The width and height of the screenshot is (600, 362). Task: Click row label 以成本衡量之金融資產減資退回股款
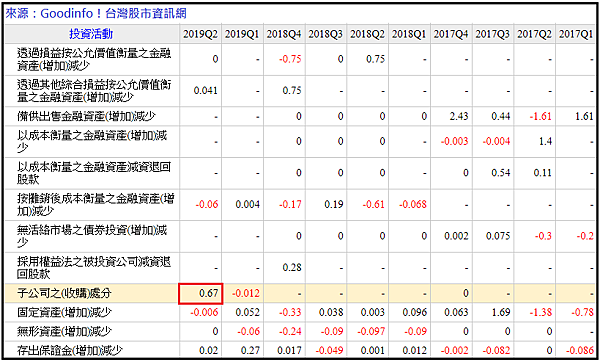(94, 173)
